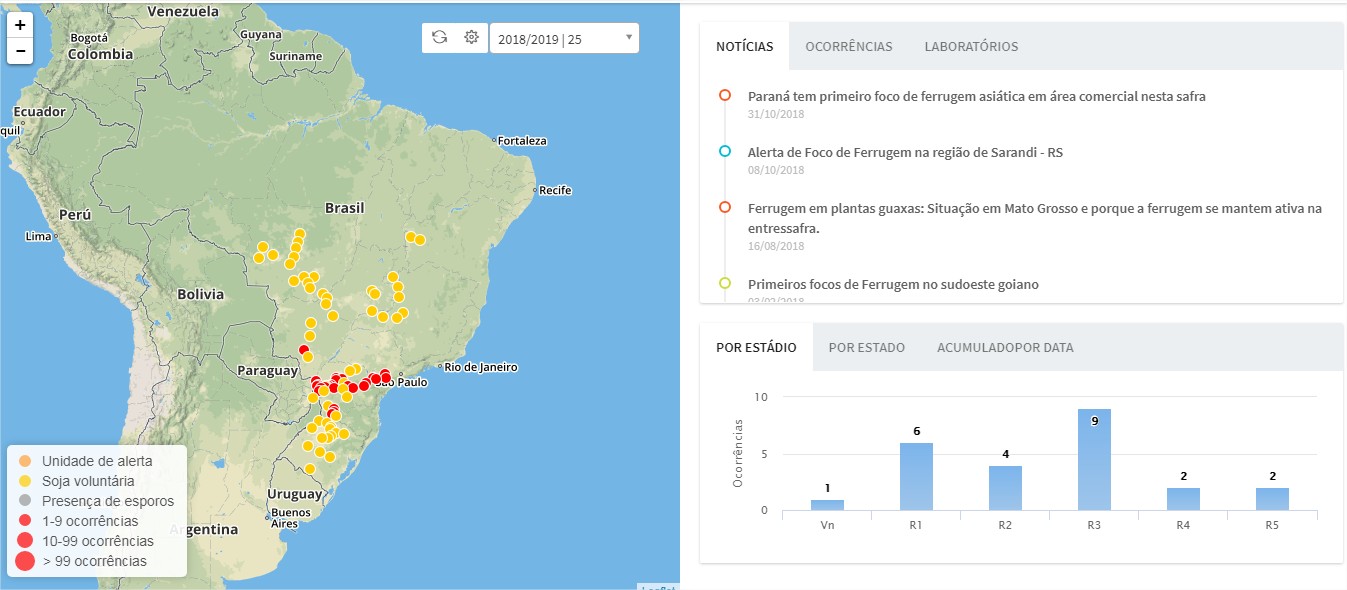Open map settings gear icon
The height and width of the screenshot is (590, 1347).
point(471,38)
